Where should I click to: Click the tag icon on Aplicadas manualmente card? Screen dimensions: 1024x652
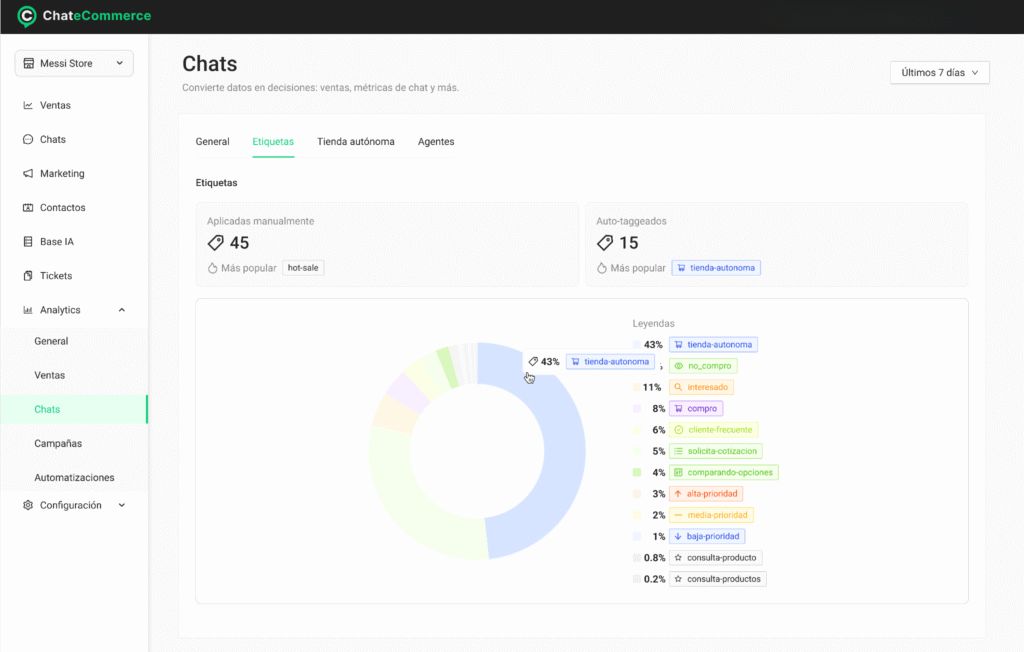(x=216, y=242)
